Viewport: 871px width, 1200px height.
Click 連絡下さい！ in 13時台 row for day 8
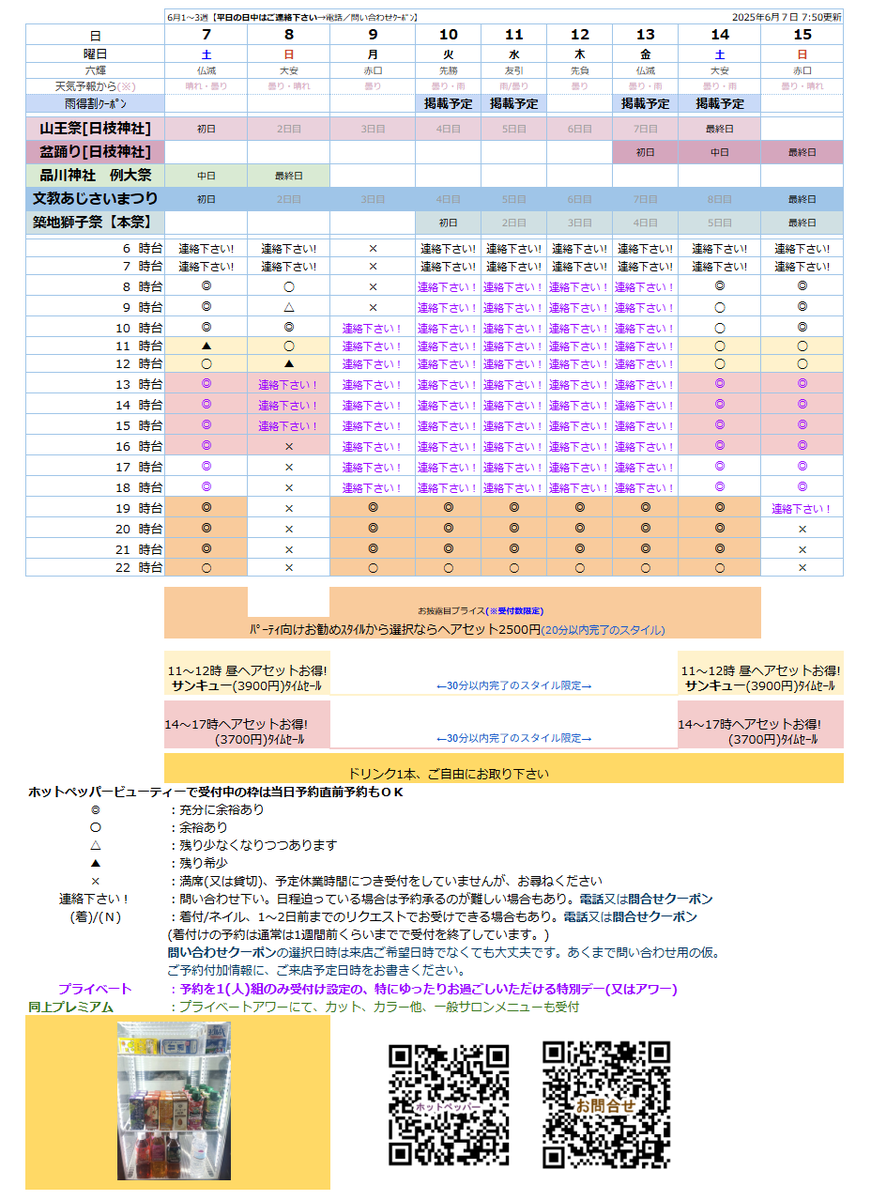click(x=288, y=384)
